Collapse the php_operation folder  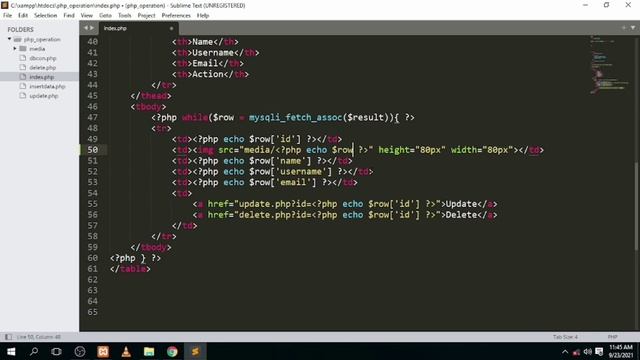tap(9, 39)
